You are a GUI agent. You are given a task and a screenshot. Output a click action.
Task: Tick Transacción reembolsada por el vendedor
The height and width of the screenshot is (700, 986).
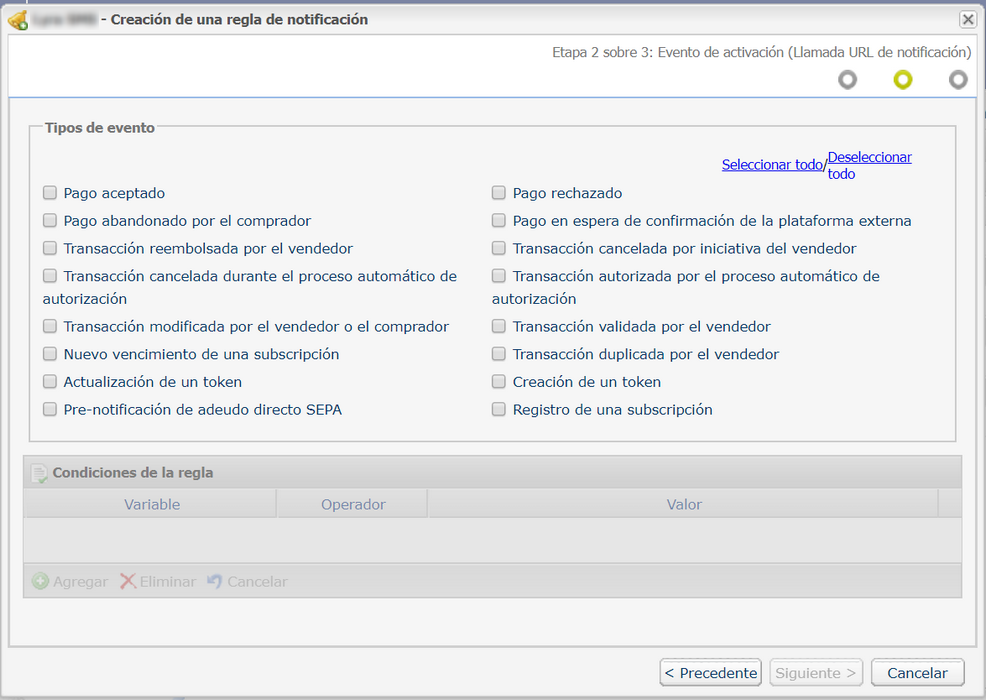[x=50, y=248]
